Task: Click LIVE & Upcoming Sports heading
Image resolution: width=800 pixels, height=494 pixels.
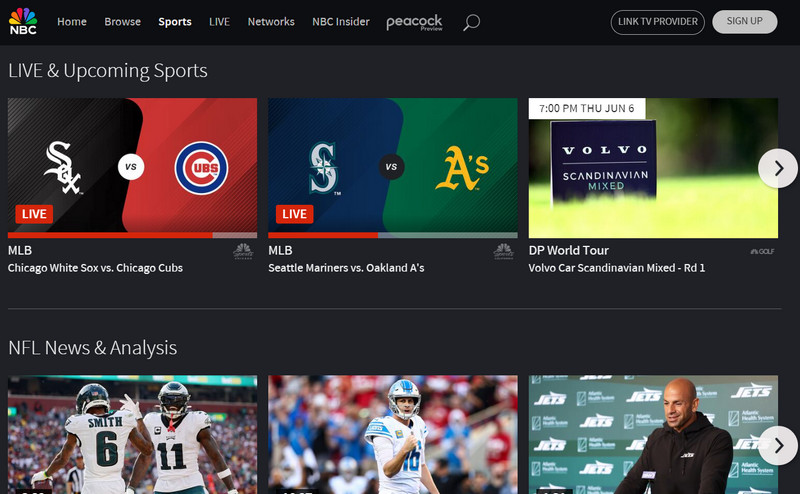Action: (x=108, y=70)
